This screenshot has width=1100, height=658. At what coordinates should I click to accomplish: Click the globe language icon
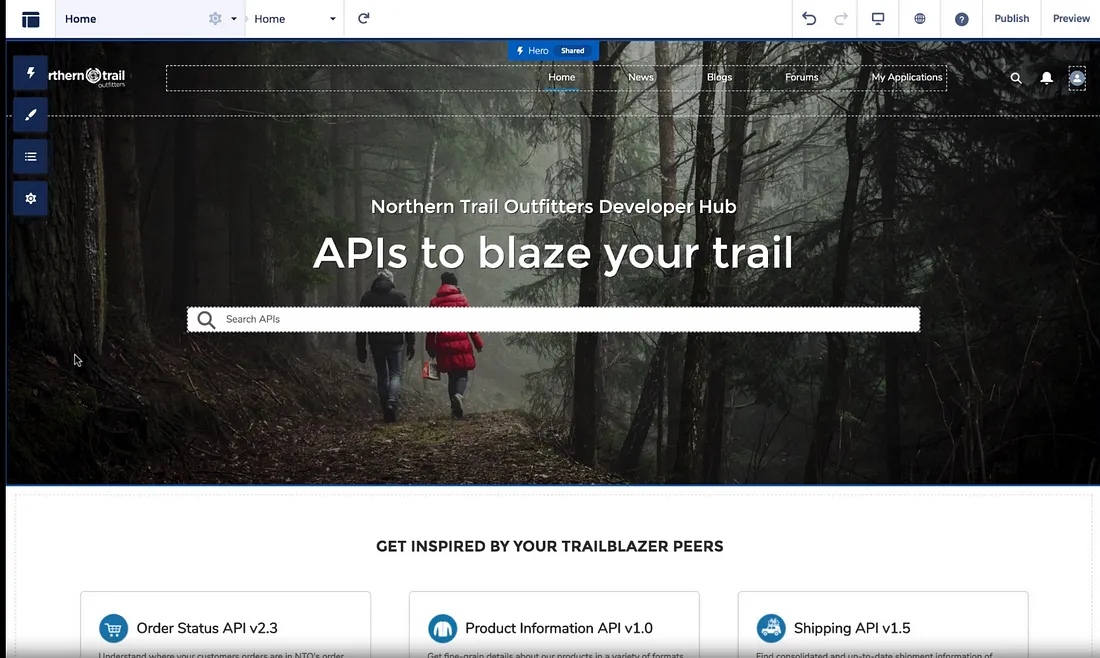pyautogui.click(x=920, y=18)
